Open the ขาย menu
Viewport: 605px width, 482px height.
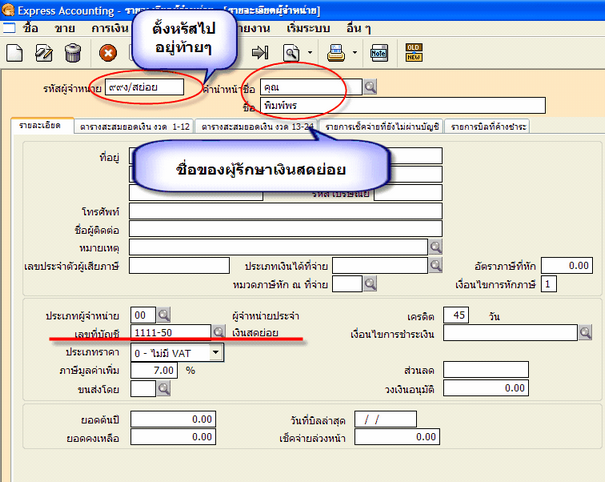point(64,27)
